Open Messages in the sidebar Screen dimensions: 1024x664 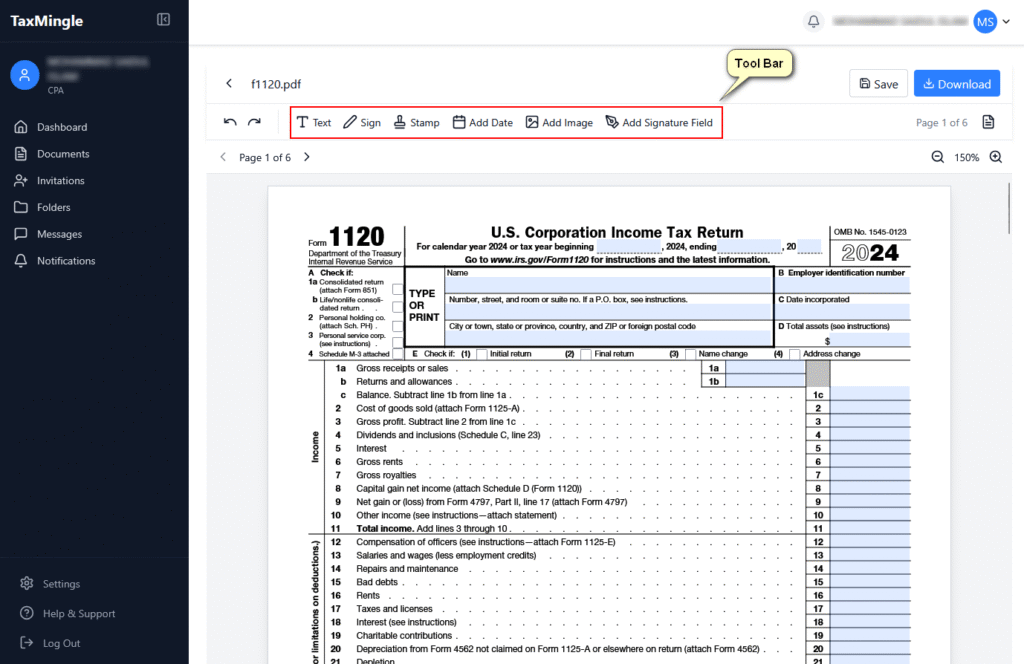59,234
